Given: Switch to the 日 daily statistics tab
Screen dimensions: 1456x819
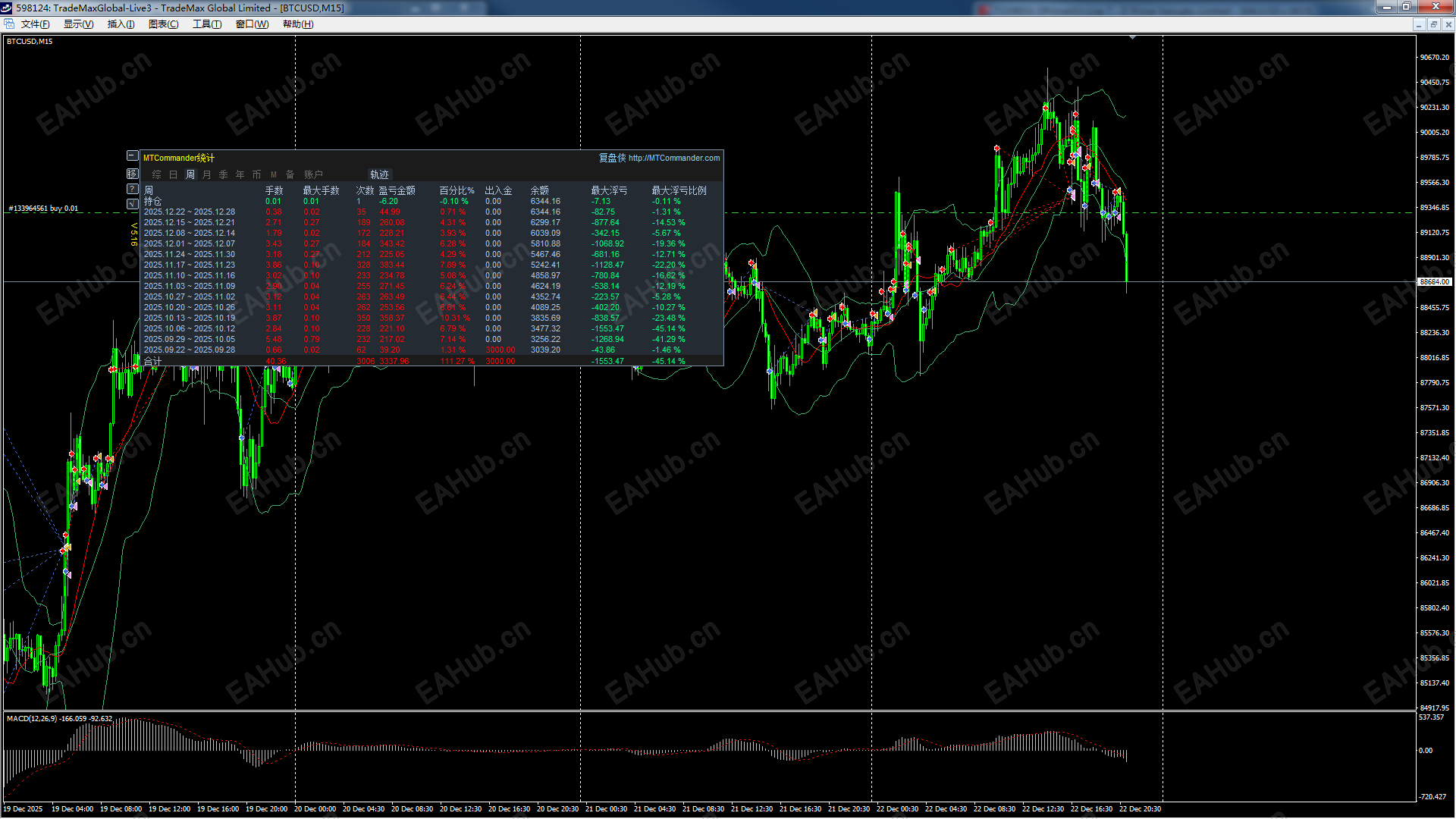Looking at the screenshot, I should [x=173, y=174].
